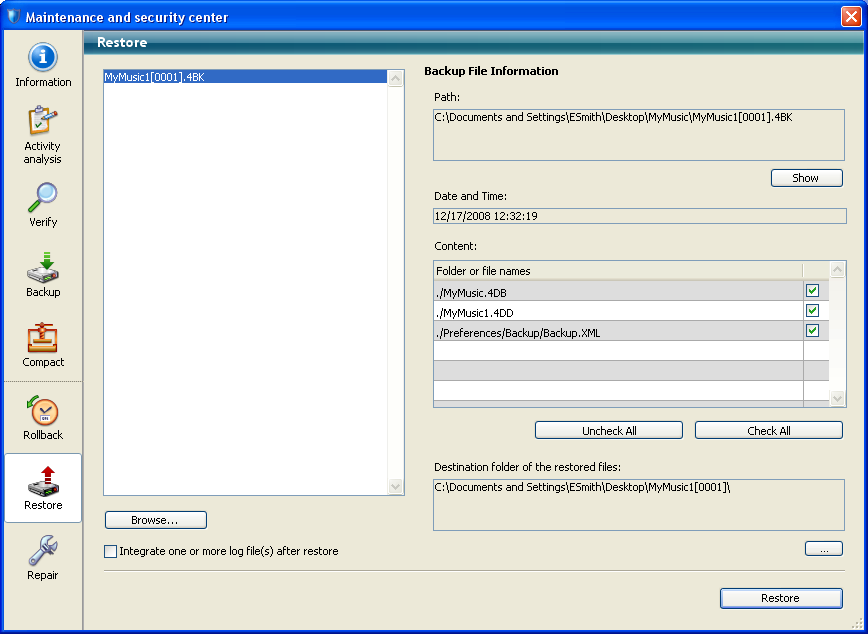Select the Compact tool icon

(43, 345)
